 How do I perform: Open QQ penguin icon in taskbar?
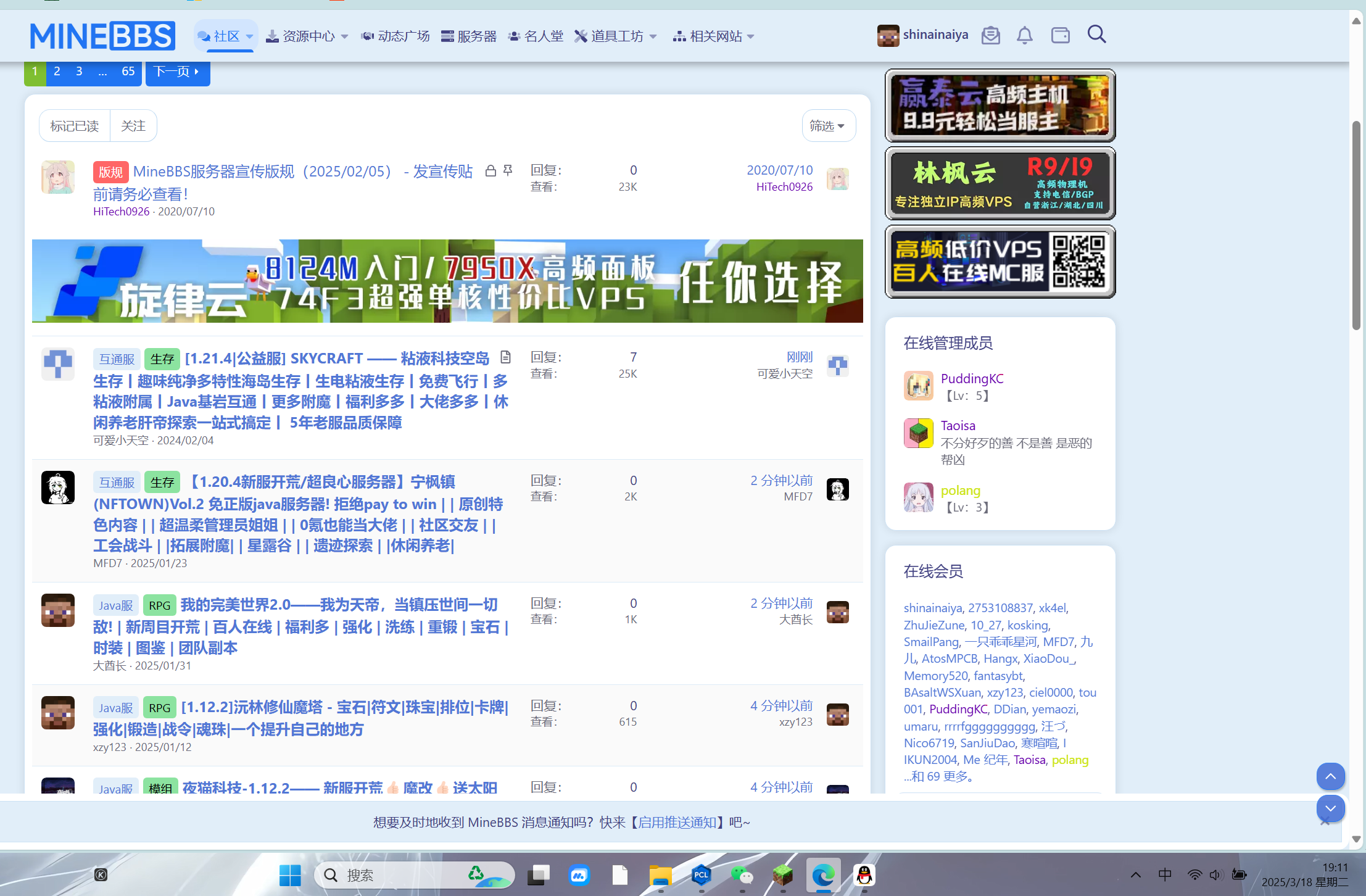click(x=864, y=874)
